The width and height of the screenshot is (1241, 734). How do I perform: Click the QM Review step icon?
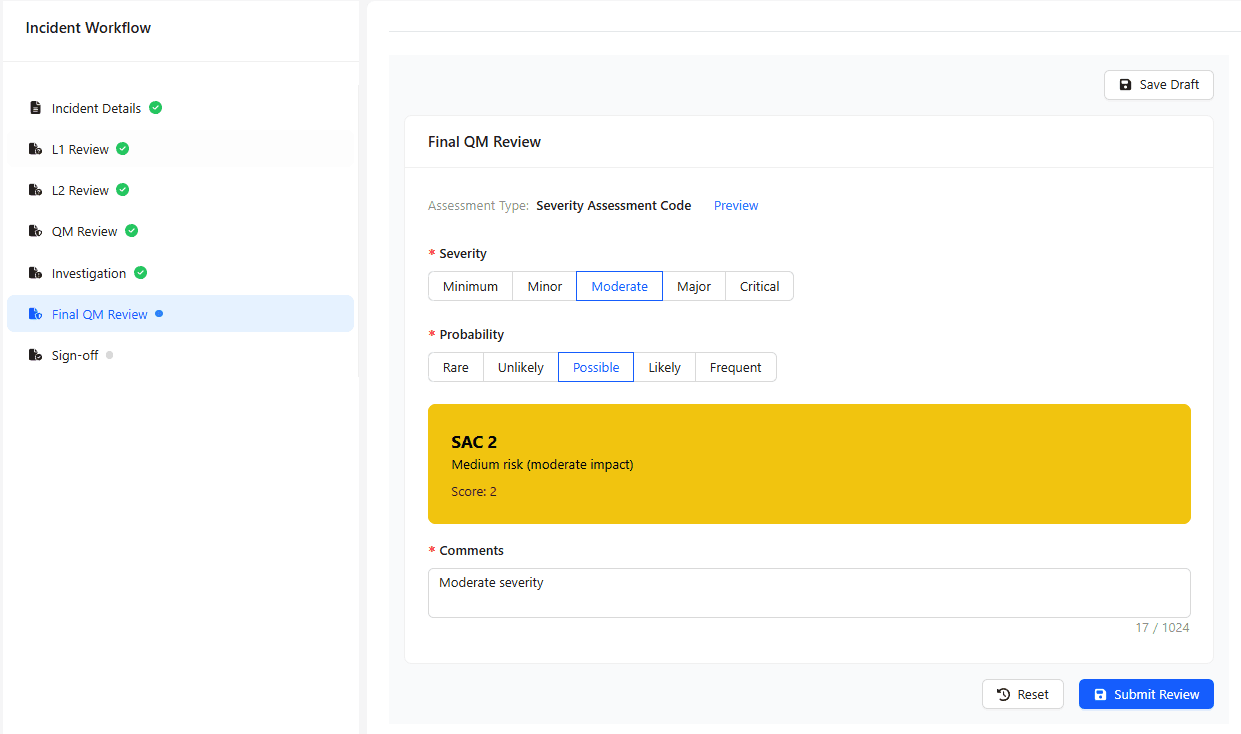point(36,231)
